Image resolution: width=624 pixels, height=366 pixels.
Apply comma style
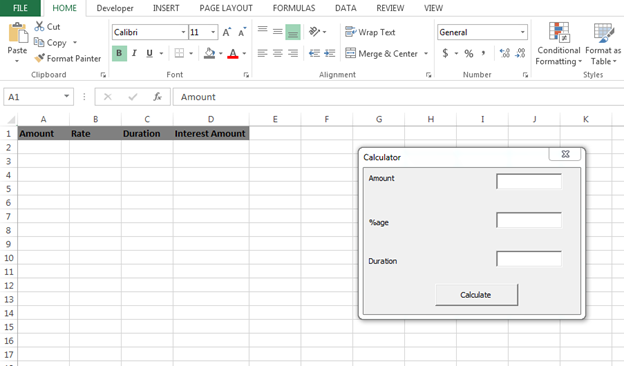click(484, 53)
